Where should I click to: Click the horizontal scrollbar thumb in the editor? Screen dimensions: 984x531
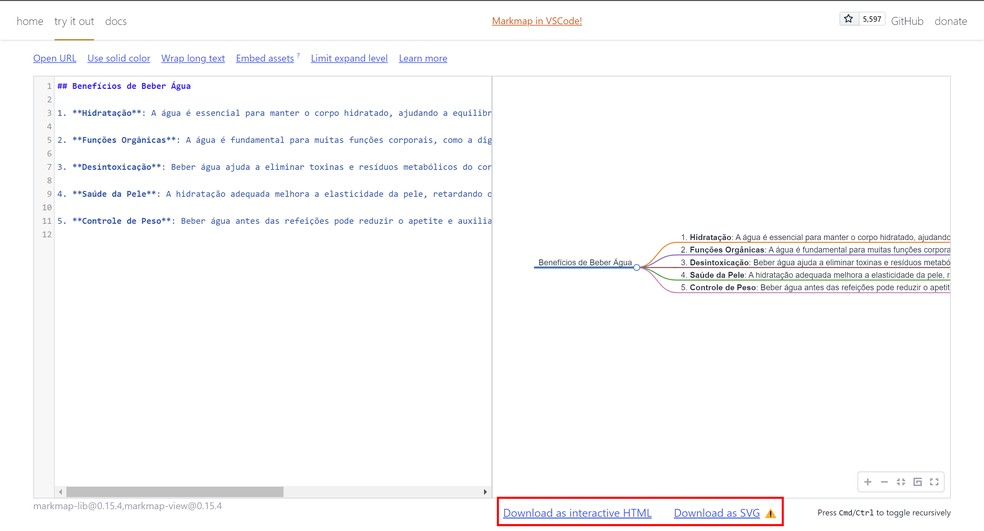[x=174, y=492]
